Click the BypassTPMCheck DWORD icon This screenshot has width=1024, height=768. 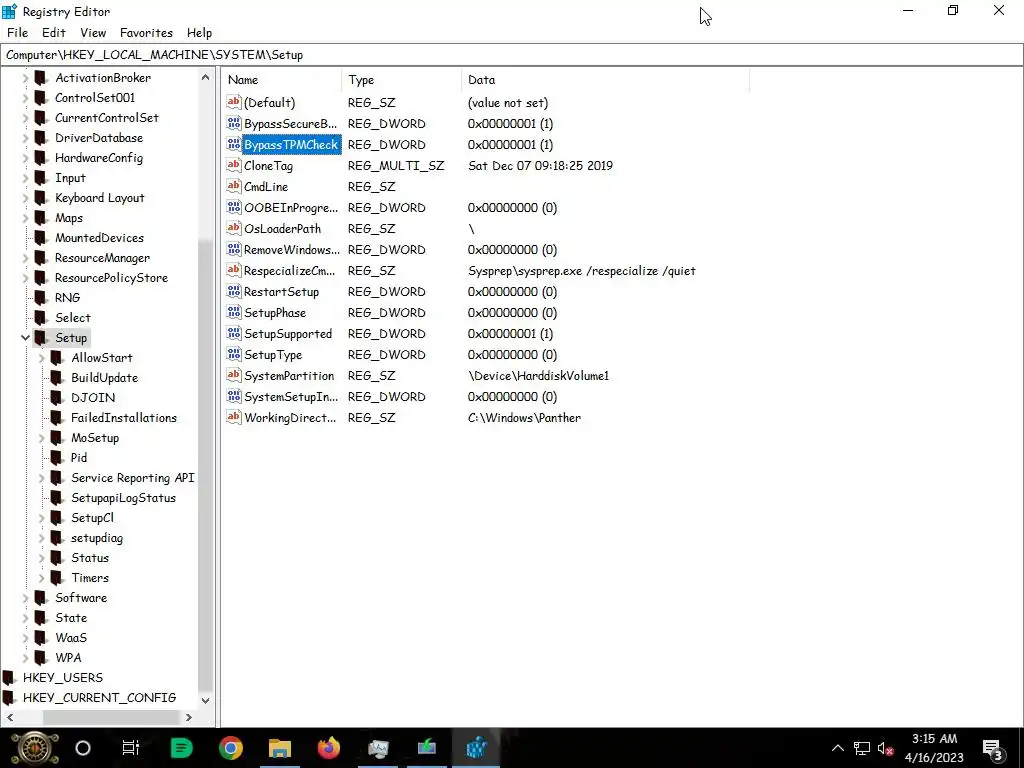coord(234,144)
